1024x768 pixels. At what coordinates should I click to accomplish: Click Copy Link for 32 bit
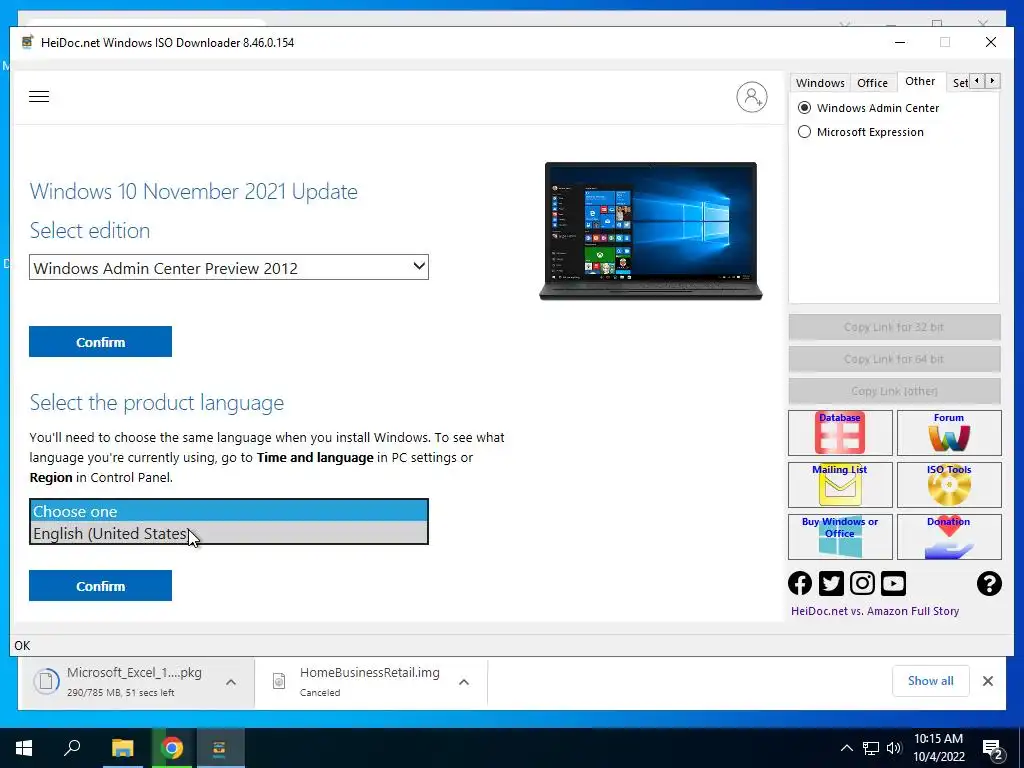point(894,327)
